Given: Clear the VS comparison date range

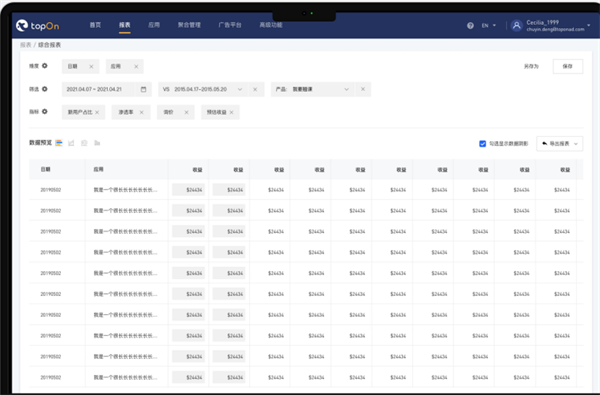Looking at the screenshot, I should pos(255,90).
